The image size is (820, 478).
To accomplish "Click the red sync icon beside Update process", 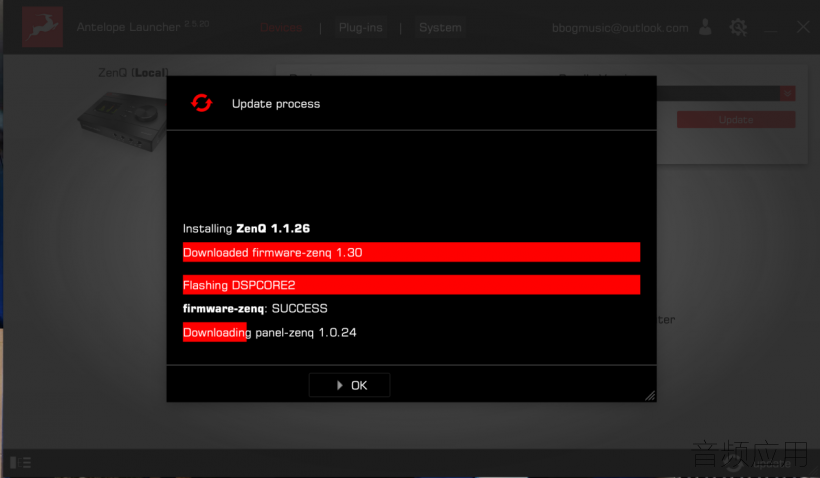I will pos(201,103).
